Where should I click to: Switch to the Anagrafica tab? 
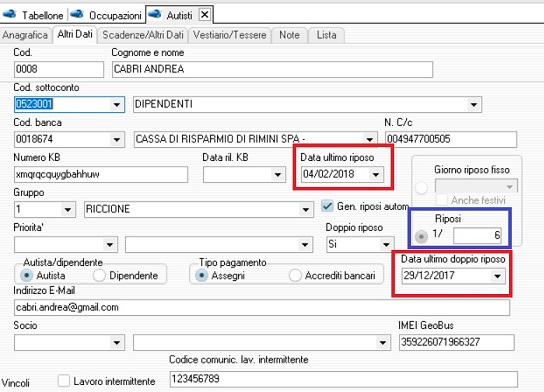[25, 35]
